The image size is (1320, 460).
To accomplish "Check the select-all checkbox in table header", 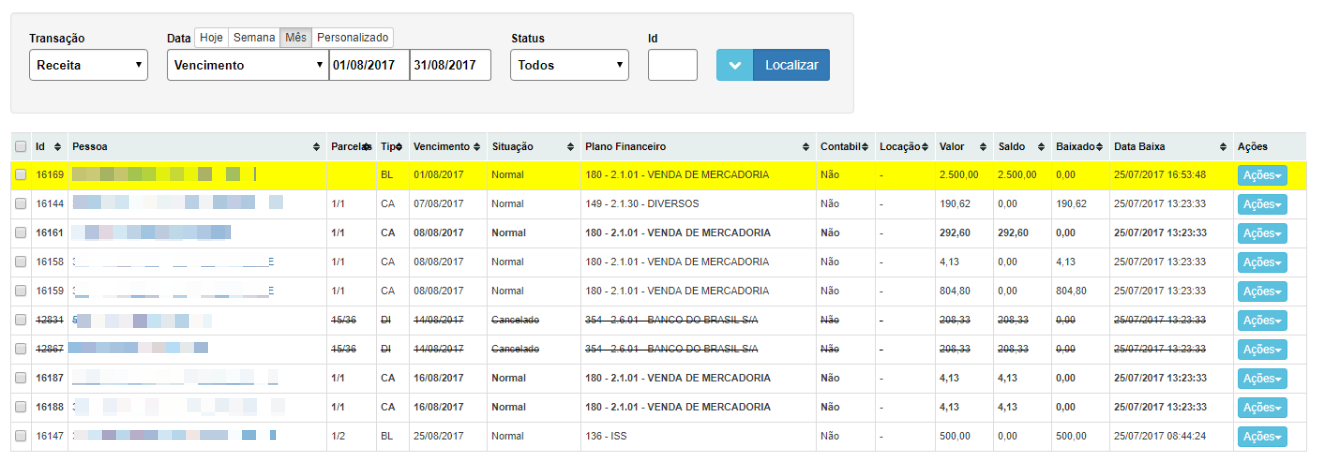I will click(x=21, y=147).
